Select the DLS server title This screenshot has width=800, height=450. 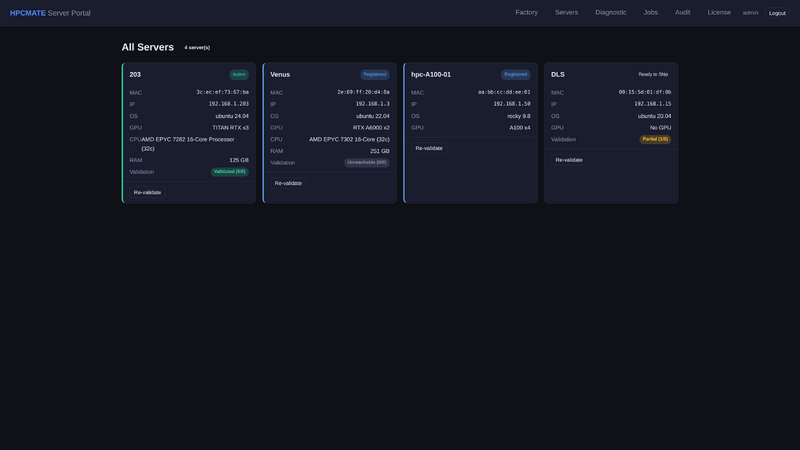pos(558,74)
